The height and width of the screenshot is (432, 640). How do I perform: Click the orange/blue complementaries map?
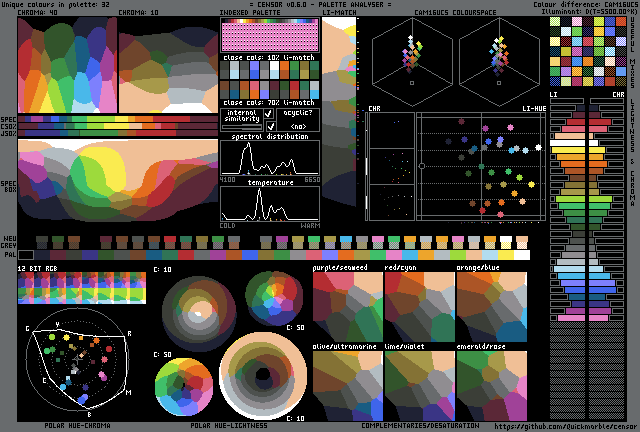tap(492, 307)
